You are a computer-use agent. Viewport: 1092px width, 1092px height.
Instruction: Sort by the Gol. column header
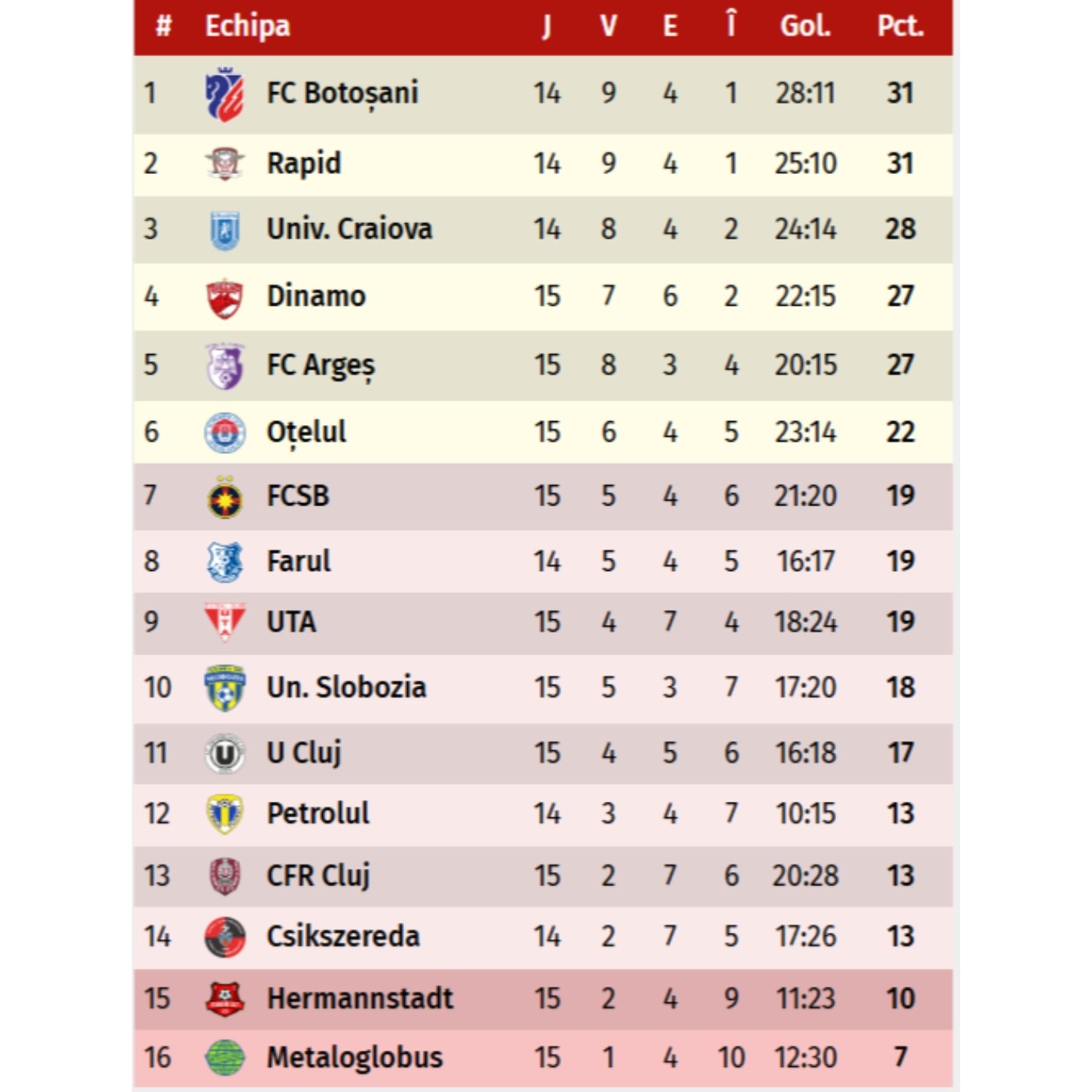pos(805,27)
